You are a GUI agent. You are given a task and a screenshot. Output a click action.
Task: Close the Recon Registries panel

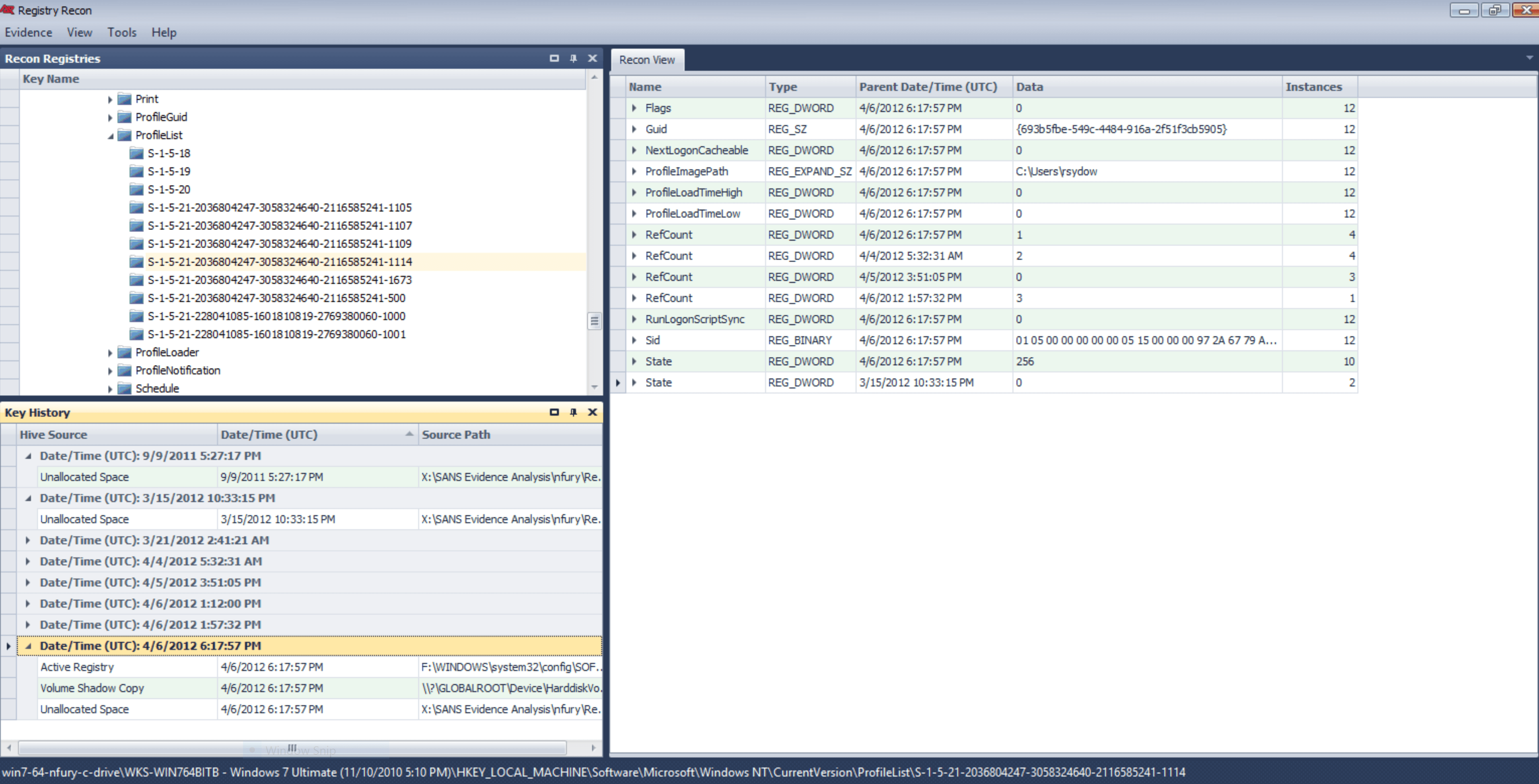pos(592,58)
